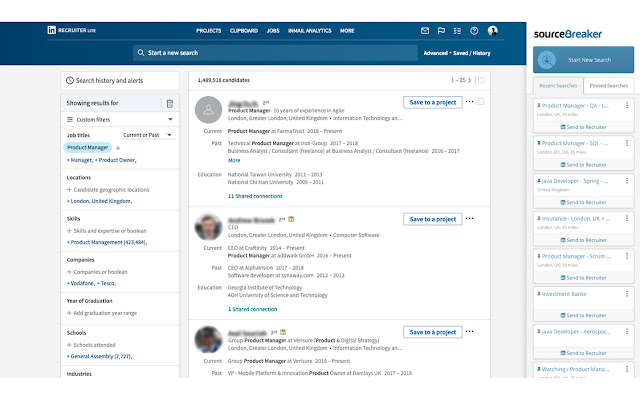View 11 Shared connections
Image resolution: width=640 pixels, height=400 pixels.
pos(255,196)
